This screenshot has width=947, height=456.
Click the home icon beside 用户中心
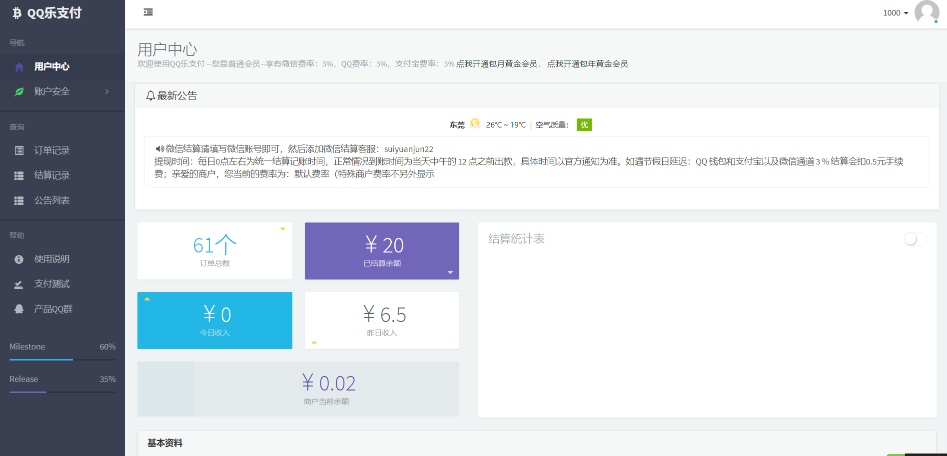19,67
